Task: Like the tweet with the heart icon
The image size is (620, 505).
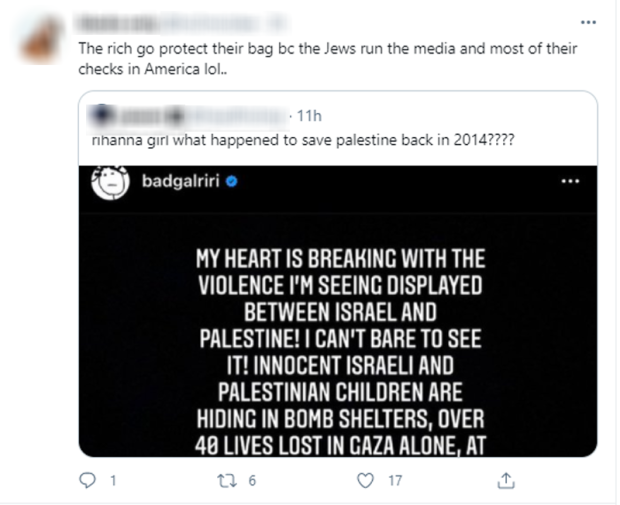Action: click(x=367, y=480)
